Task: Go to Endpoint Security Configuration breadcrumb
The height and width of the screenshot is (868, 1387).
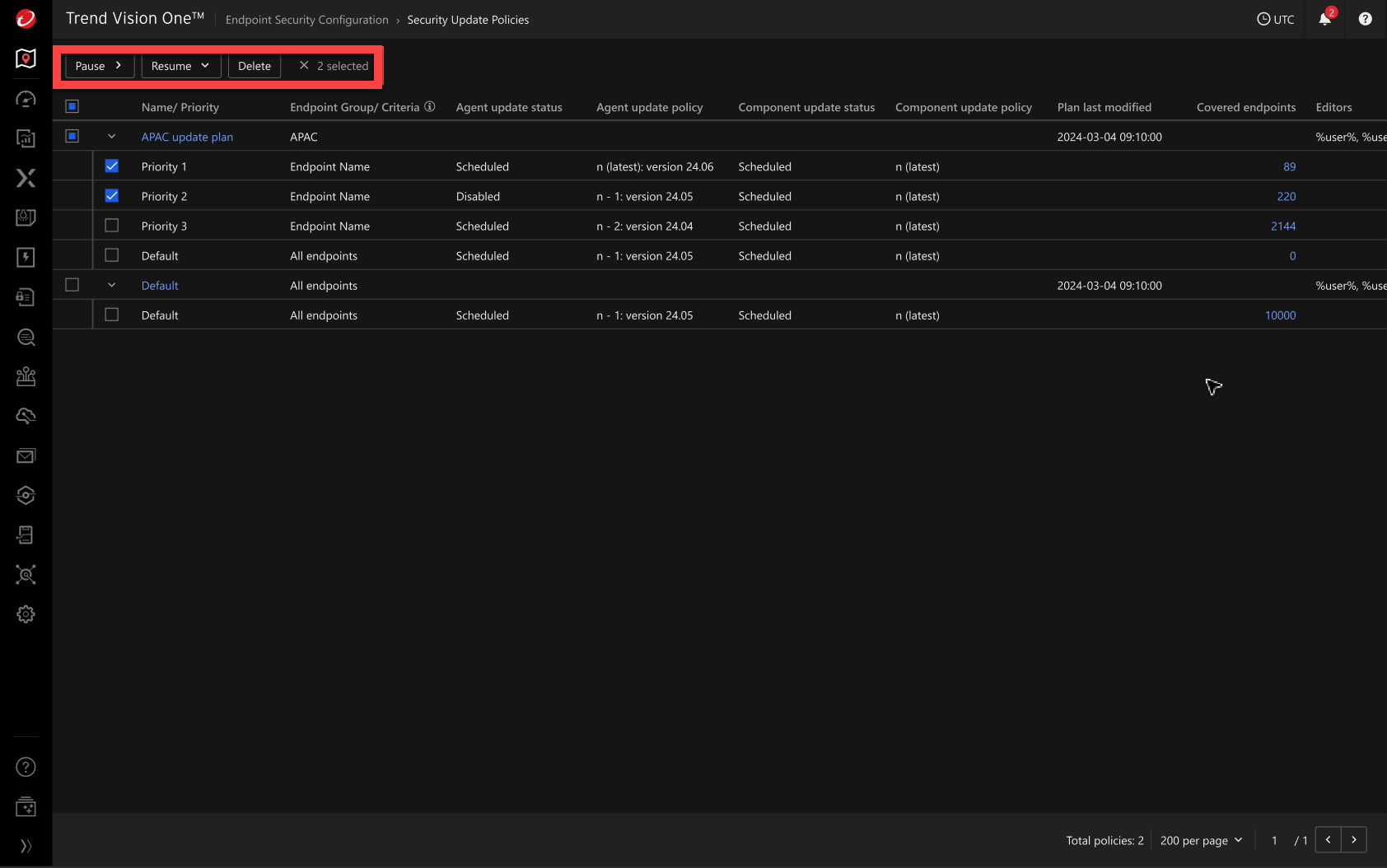Action: point(306,20)
